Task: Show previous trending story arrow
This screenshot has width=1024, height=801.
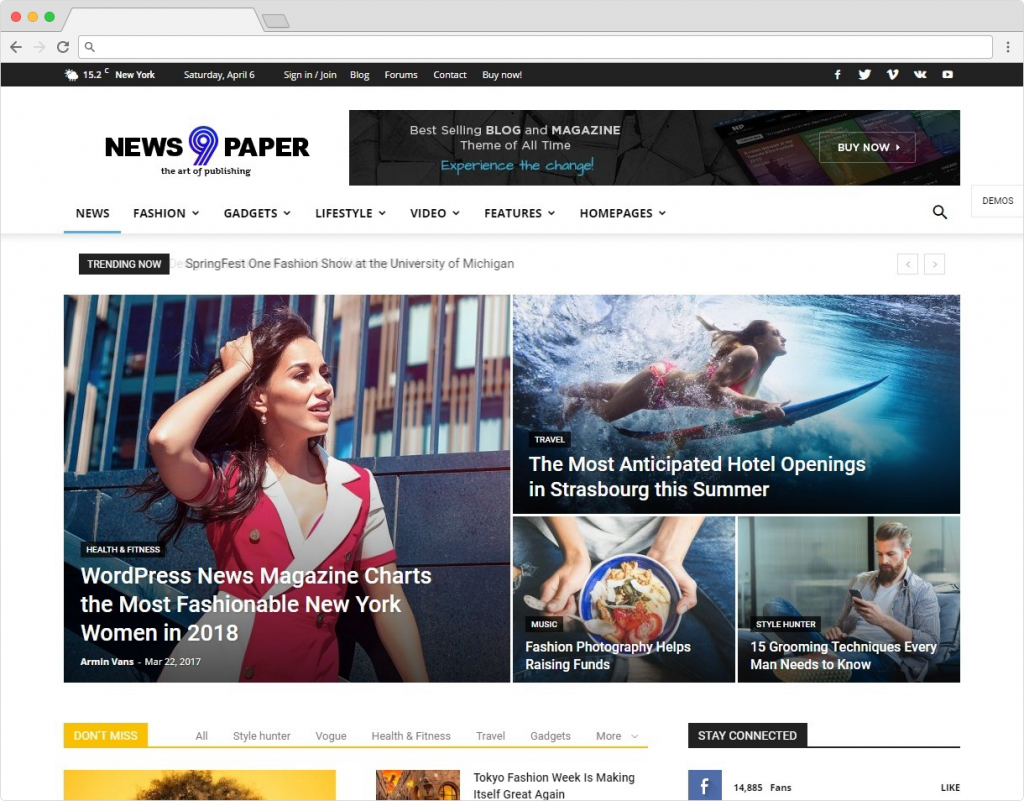Action: tap(907, 264)
